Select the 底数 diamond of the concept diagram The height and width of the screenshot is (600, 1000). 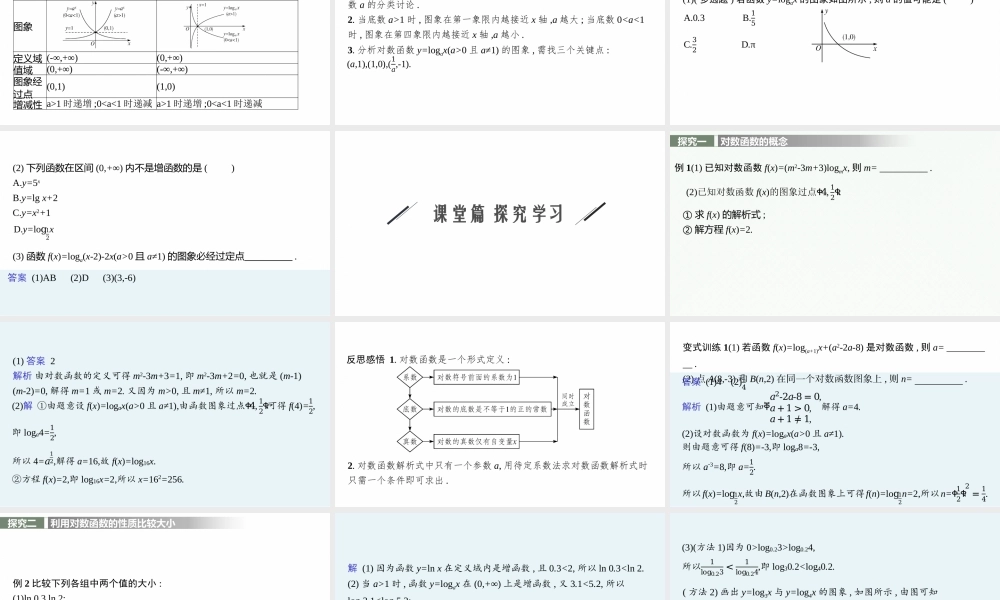(409, 408)
